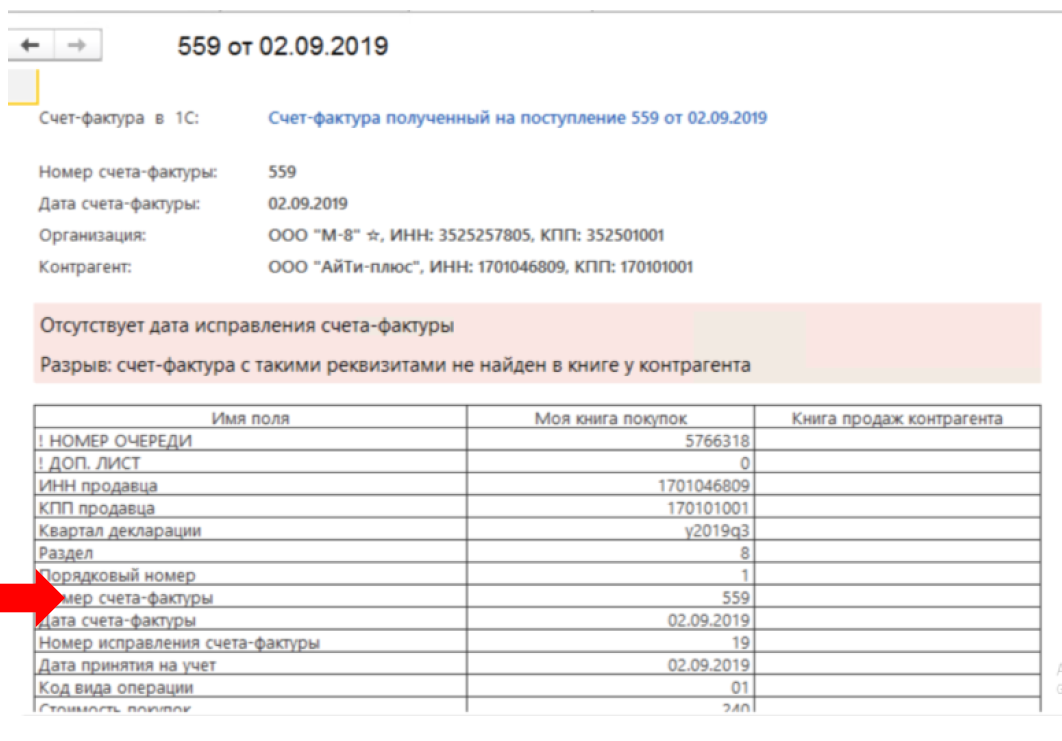Click the "Разрыв: счет-фактура с такими реквизитами" message

tap(395, 366)
